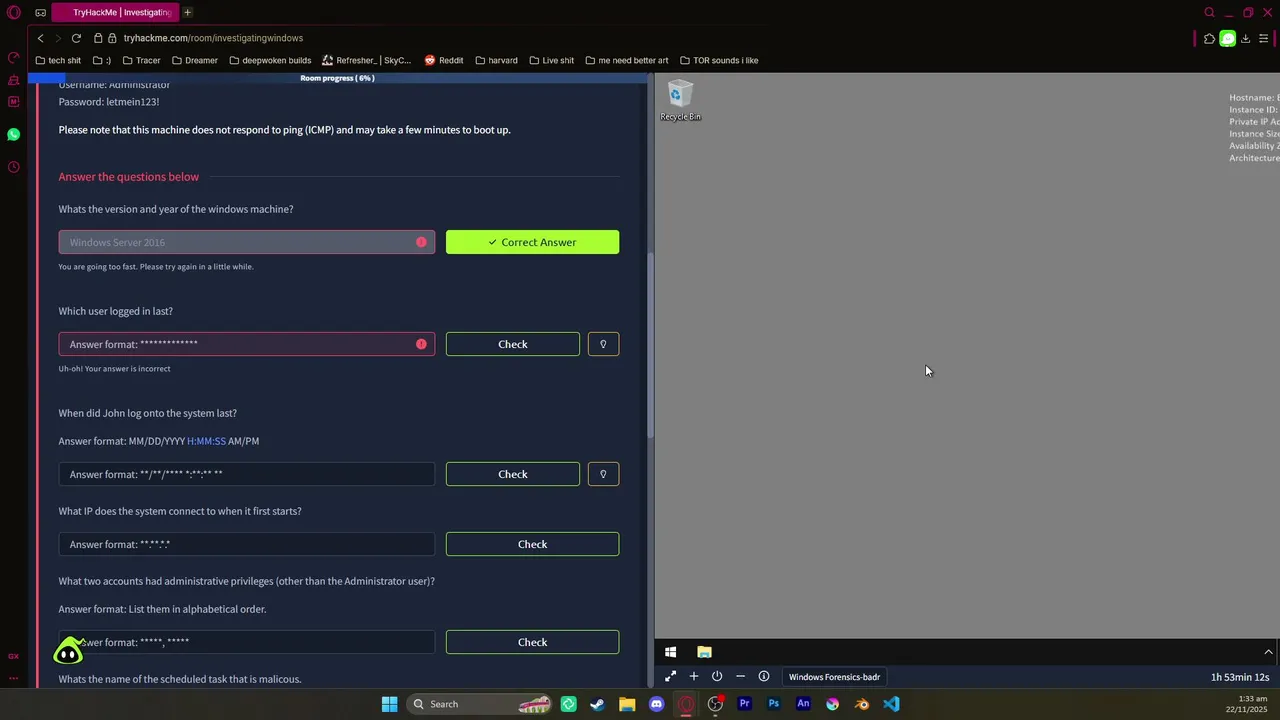The height and width of the screenshot is (720, 1280).
Task: Expand remote taskbar hidden icons chevron
Action: (1268, 652)
